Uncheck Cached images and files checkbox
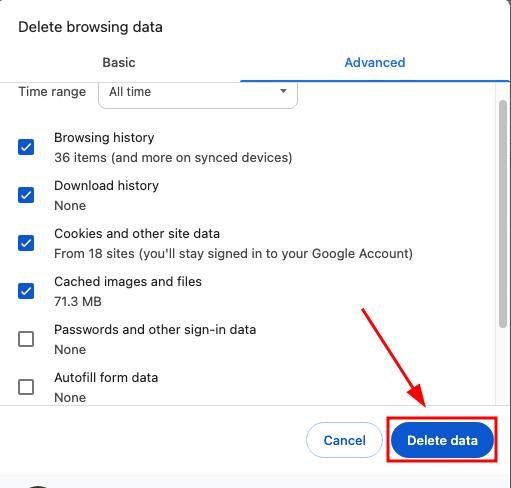Viewport: 511px width, 488px height. tap(26, 291)
